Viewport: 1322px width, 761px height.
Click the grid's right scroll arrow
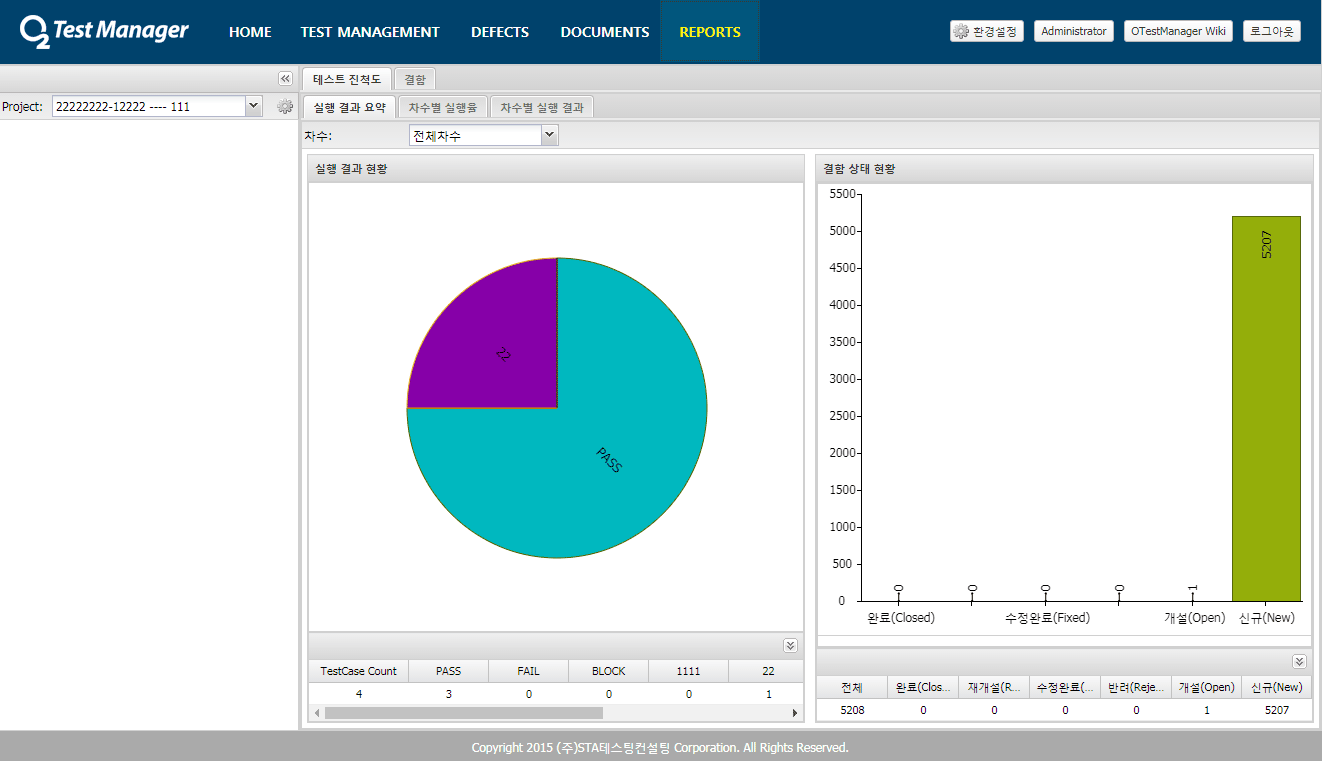pyautogui.click(x=796, y=713)
